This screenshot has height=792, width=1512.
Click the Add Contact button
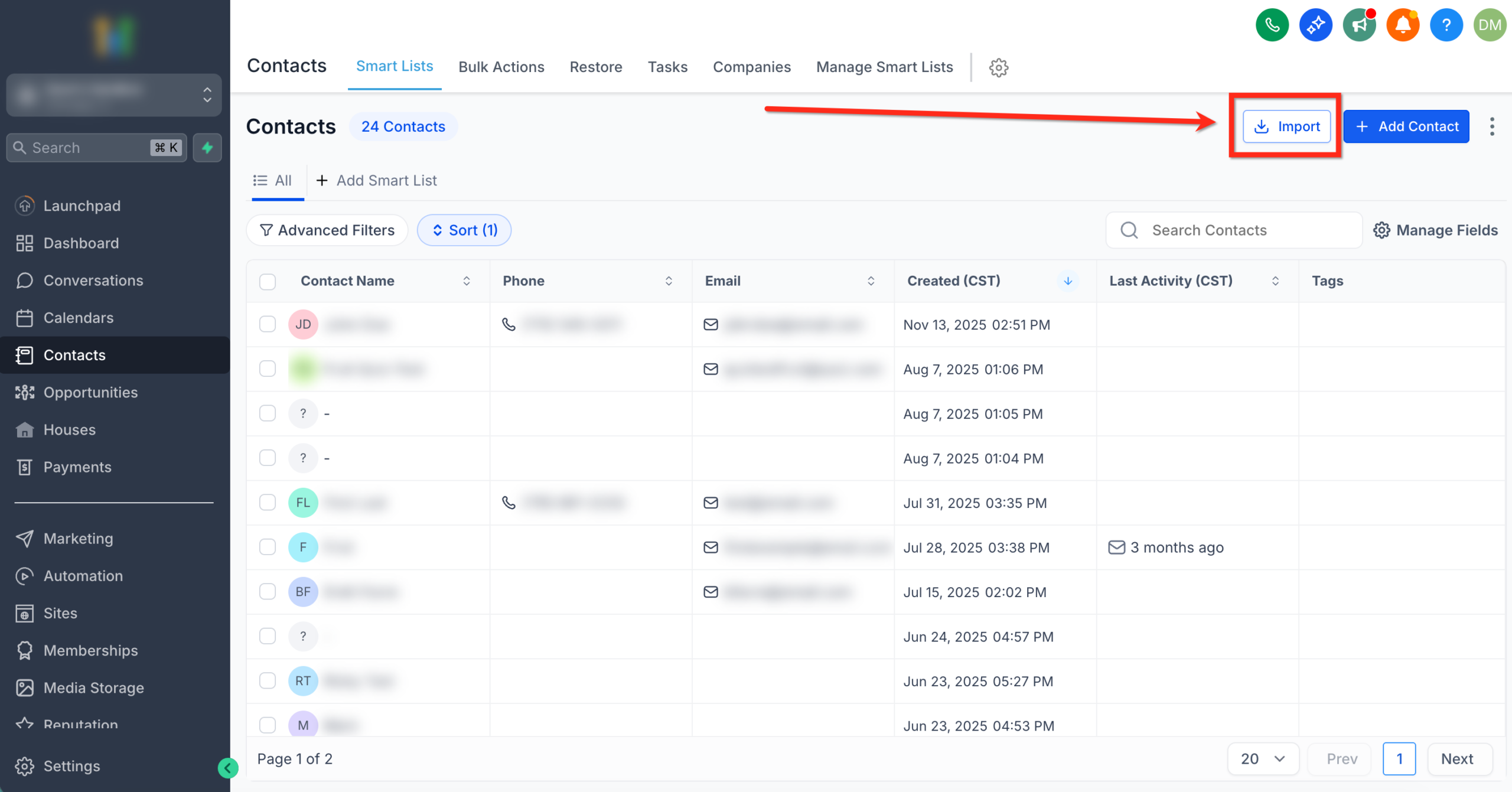(1406, 126)
